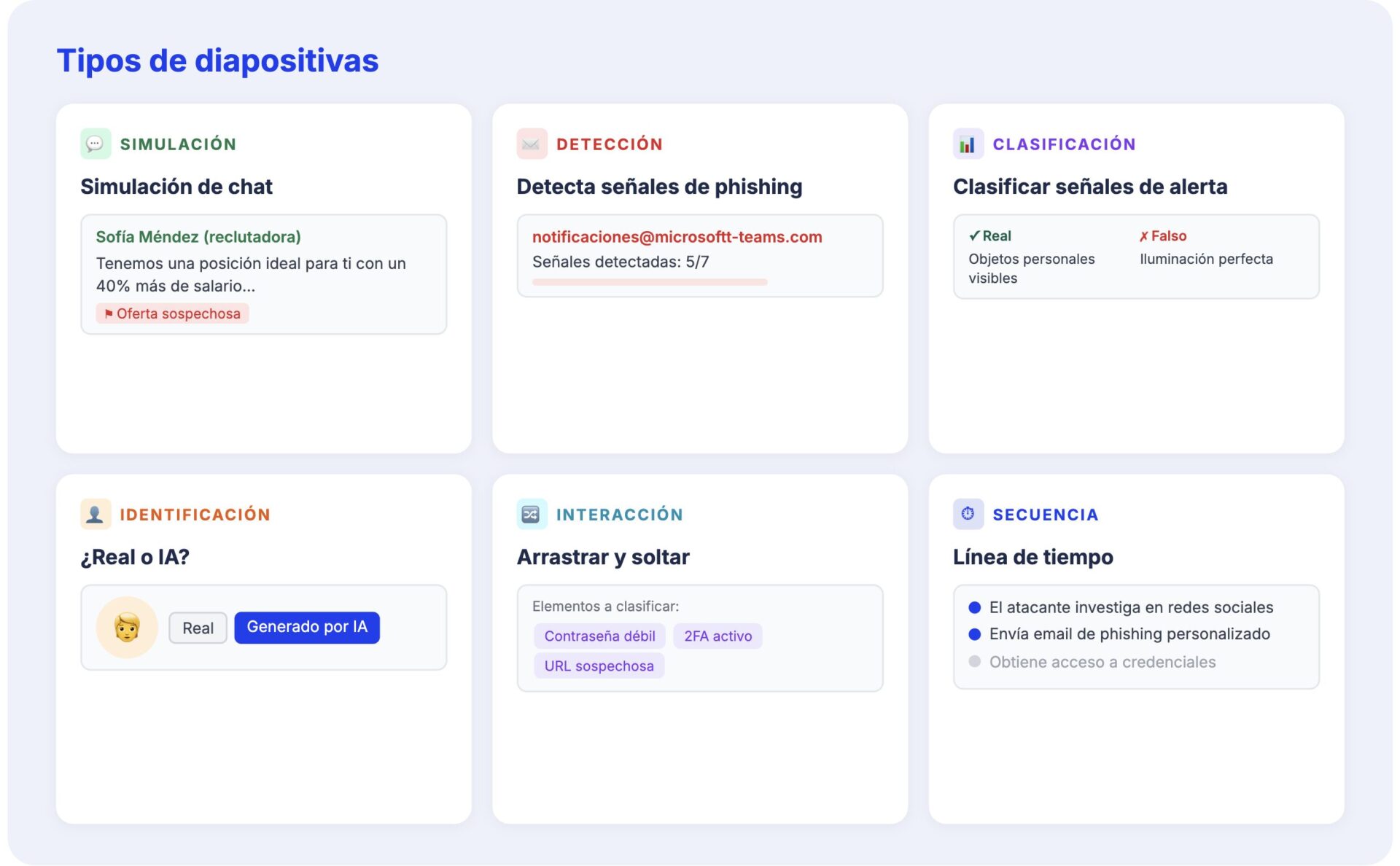Select the drag-and-drop icon on INTERACCIÓN
This screenshot has width=1400, height=866.
(x=532, y=514)
